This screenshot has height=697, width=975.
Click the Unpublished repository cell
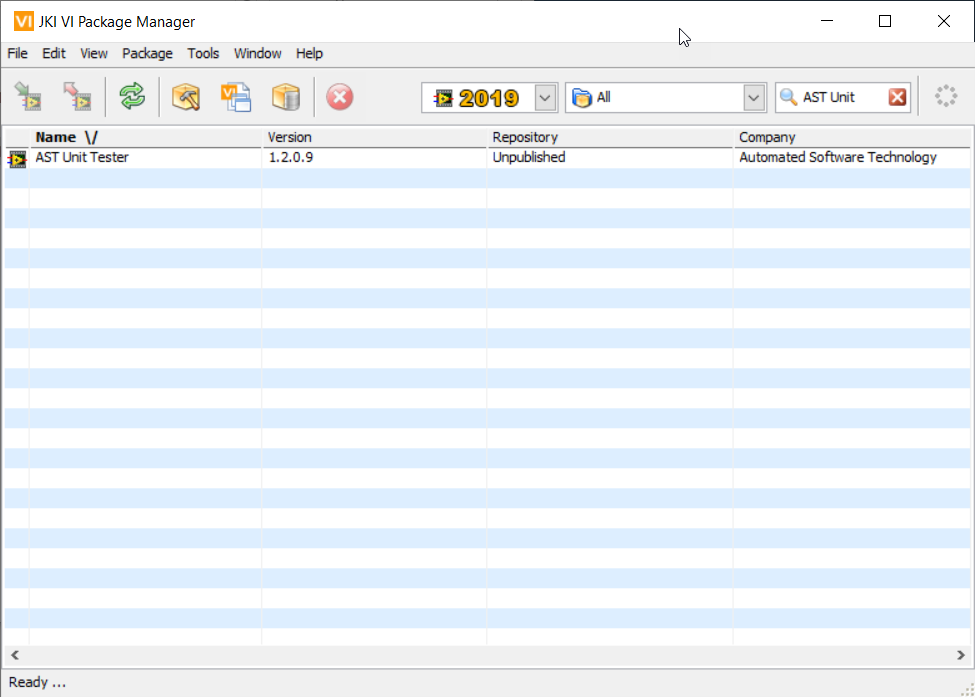pos(529,157)
